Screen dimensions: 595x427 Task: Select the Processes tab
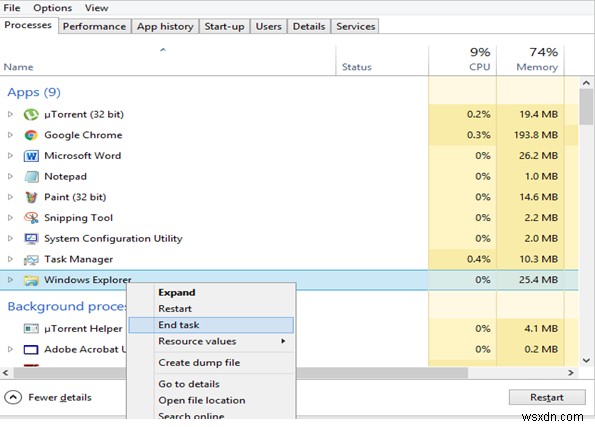point(28,25)
